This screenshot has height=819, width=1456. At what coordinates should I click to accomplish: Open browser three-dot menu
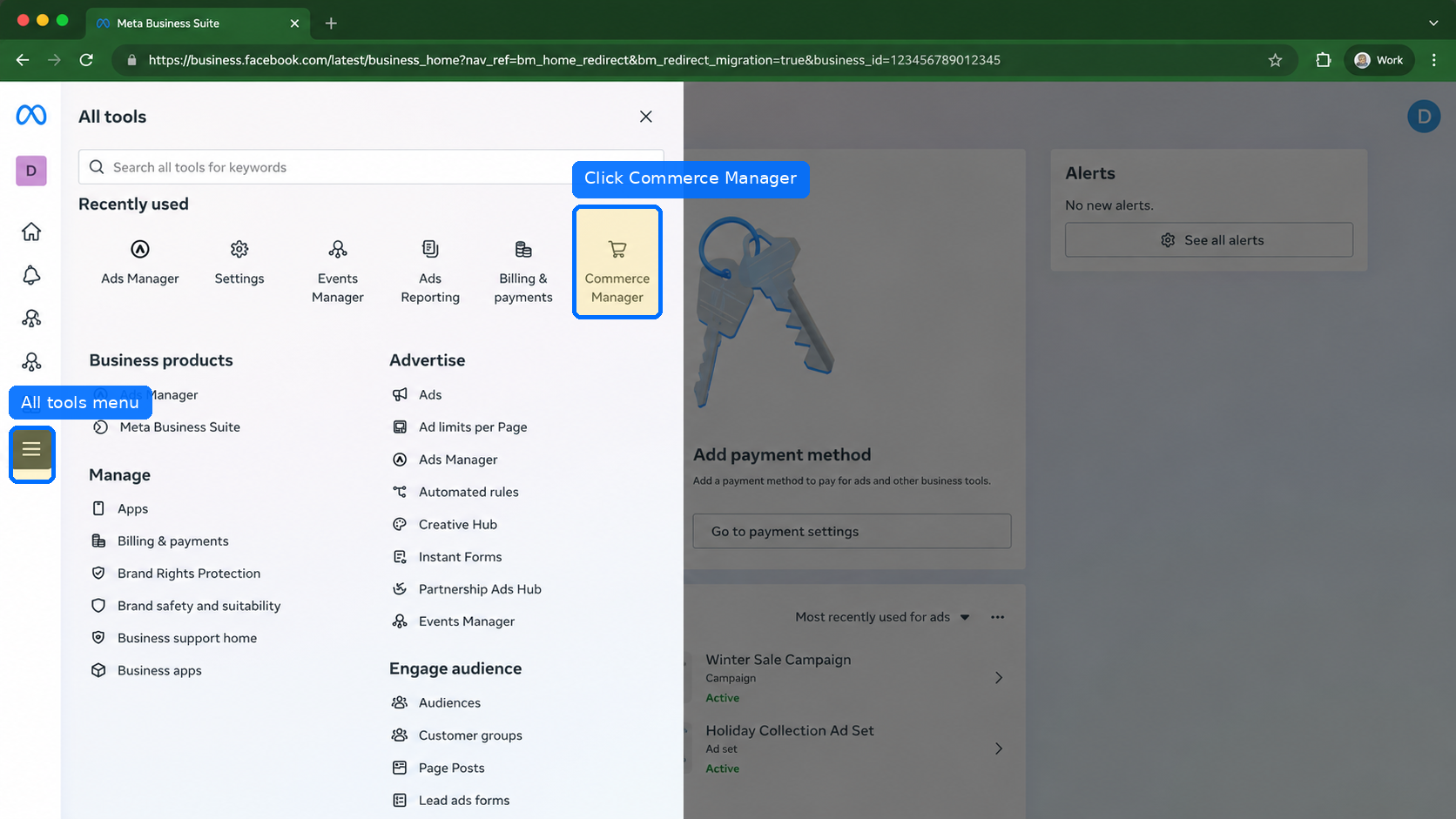[x=1434, y=60]
